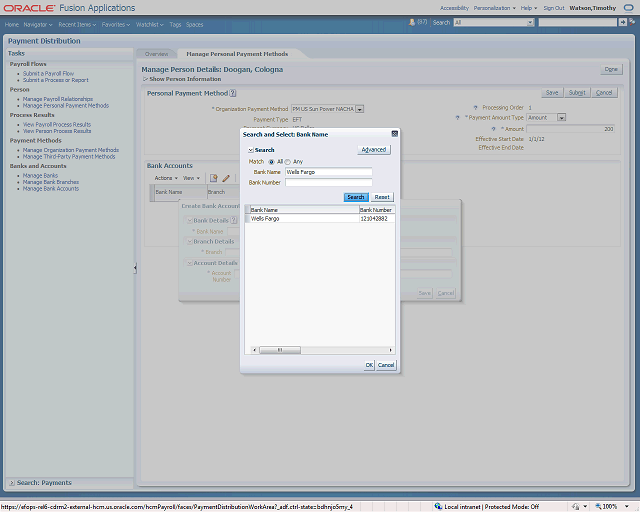
Task: Click the Reset button
Action: 382,197
